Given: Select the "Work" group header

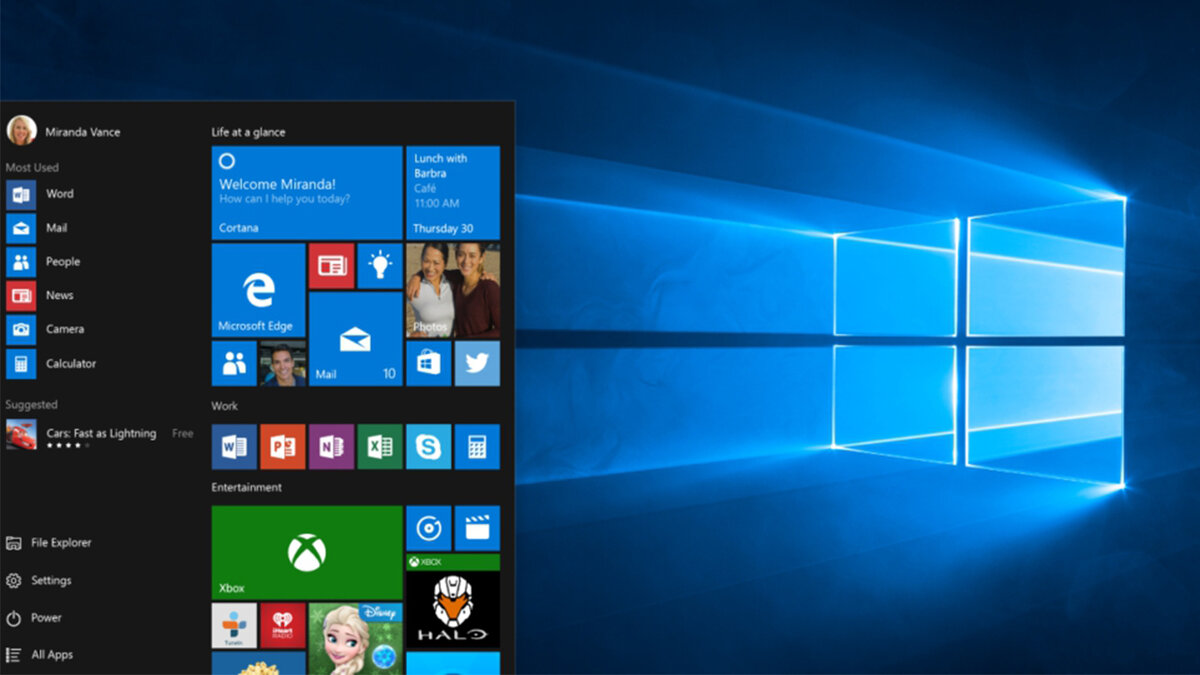Looking at the screenshot, I should (x=224, y=406).
